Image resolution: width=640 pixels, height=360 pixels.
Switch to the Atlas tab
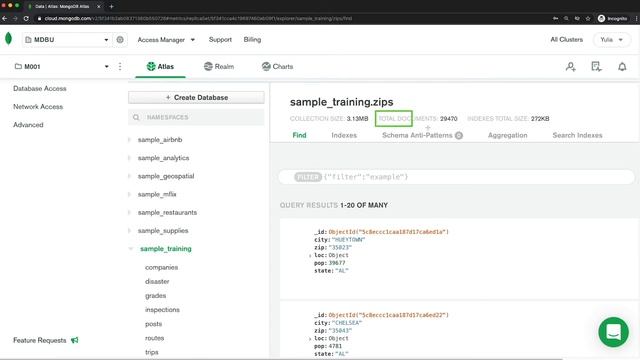click(x=160, y=67)
